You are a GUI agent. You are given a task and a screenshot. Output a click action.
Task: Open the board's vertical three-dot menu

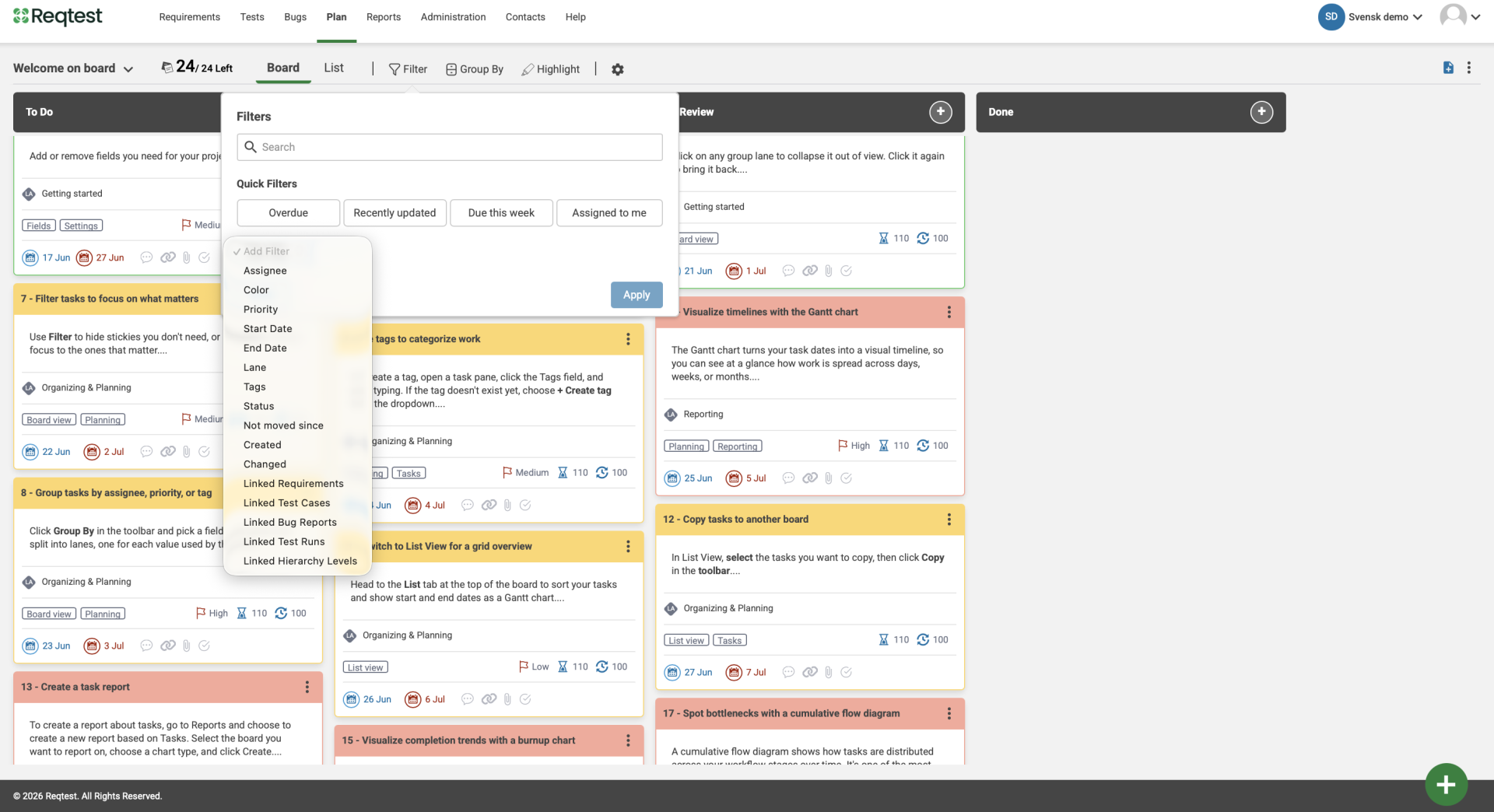[1469, 68]
